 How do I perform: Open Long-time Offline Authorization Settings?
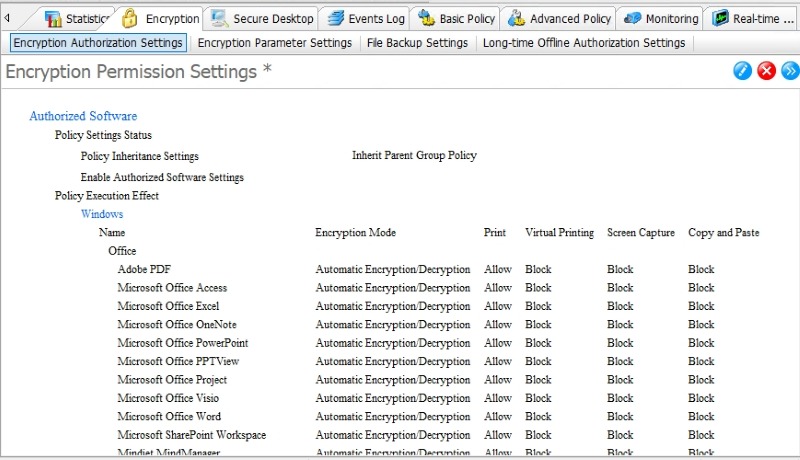[584, 43]
